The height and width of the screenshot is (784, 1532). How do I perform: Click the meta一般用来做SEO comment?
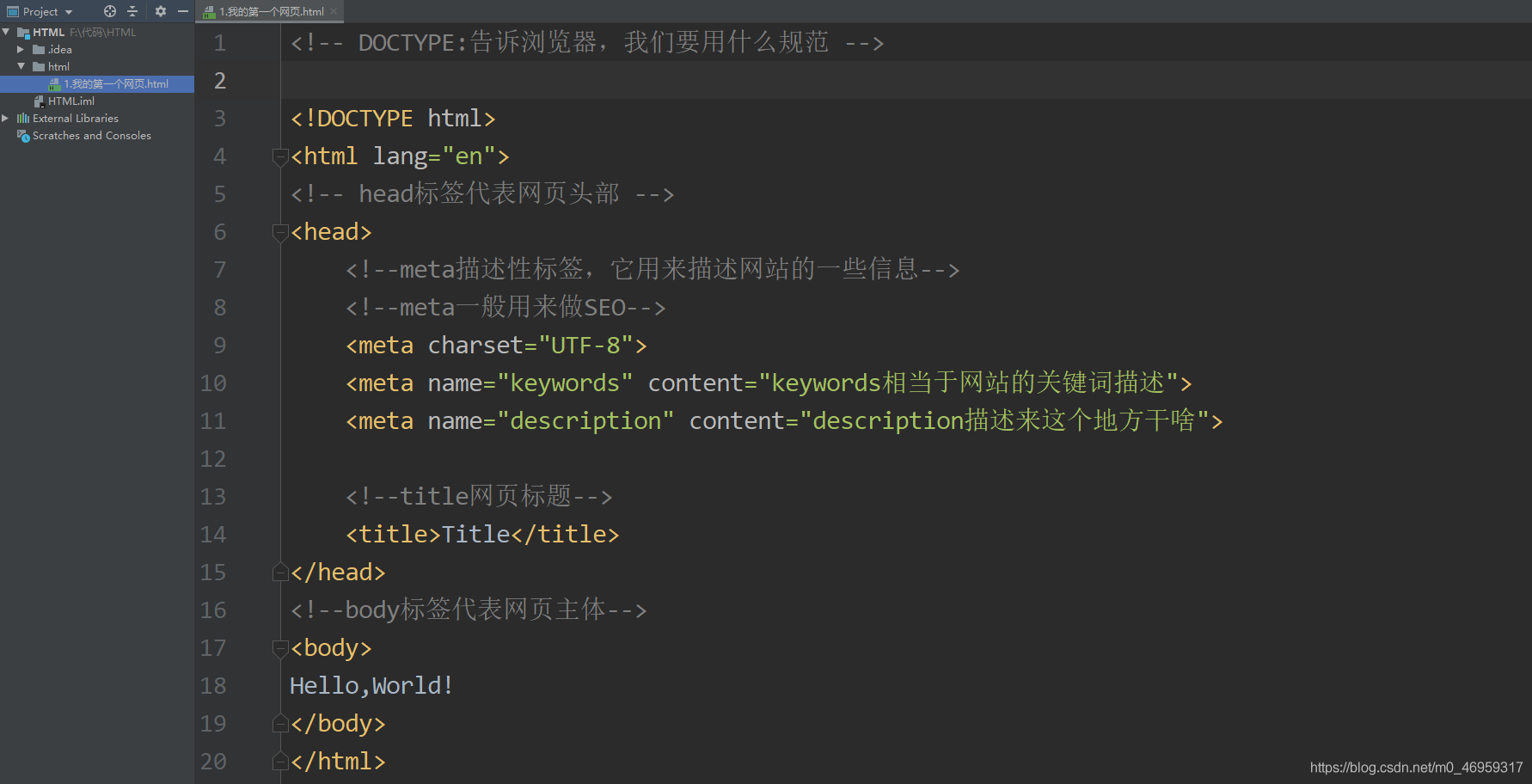[x=506, y=308]
